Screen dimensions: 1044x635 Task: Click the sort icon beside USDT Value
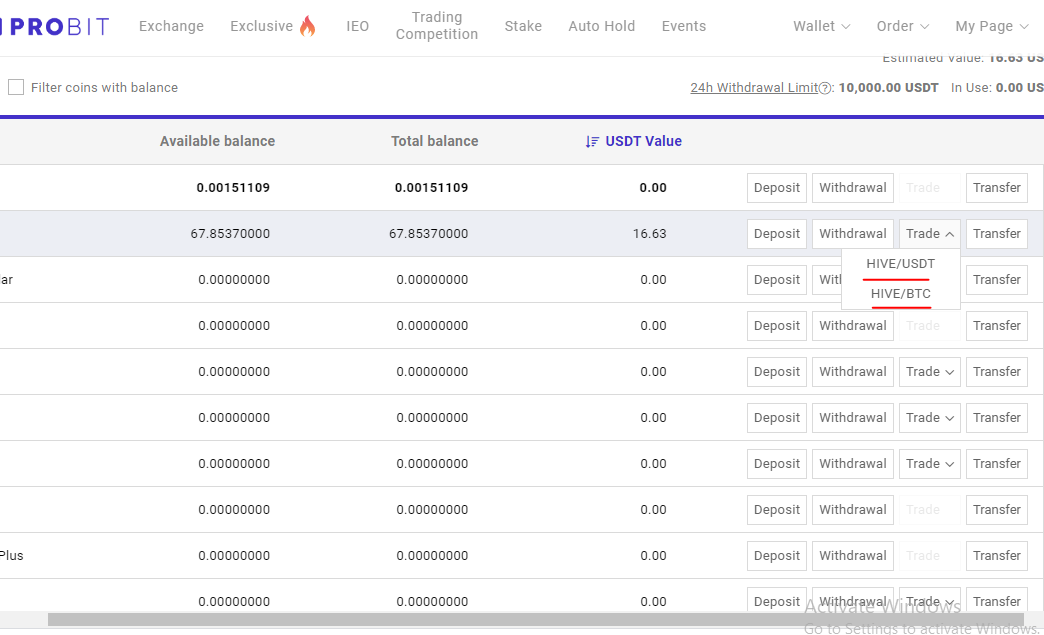pyautogui.click(x=592, y=142)
